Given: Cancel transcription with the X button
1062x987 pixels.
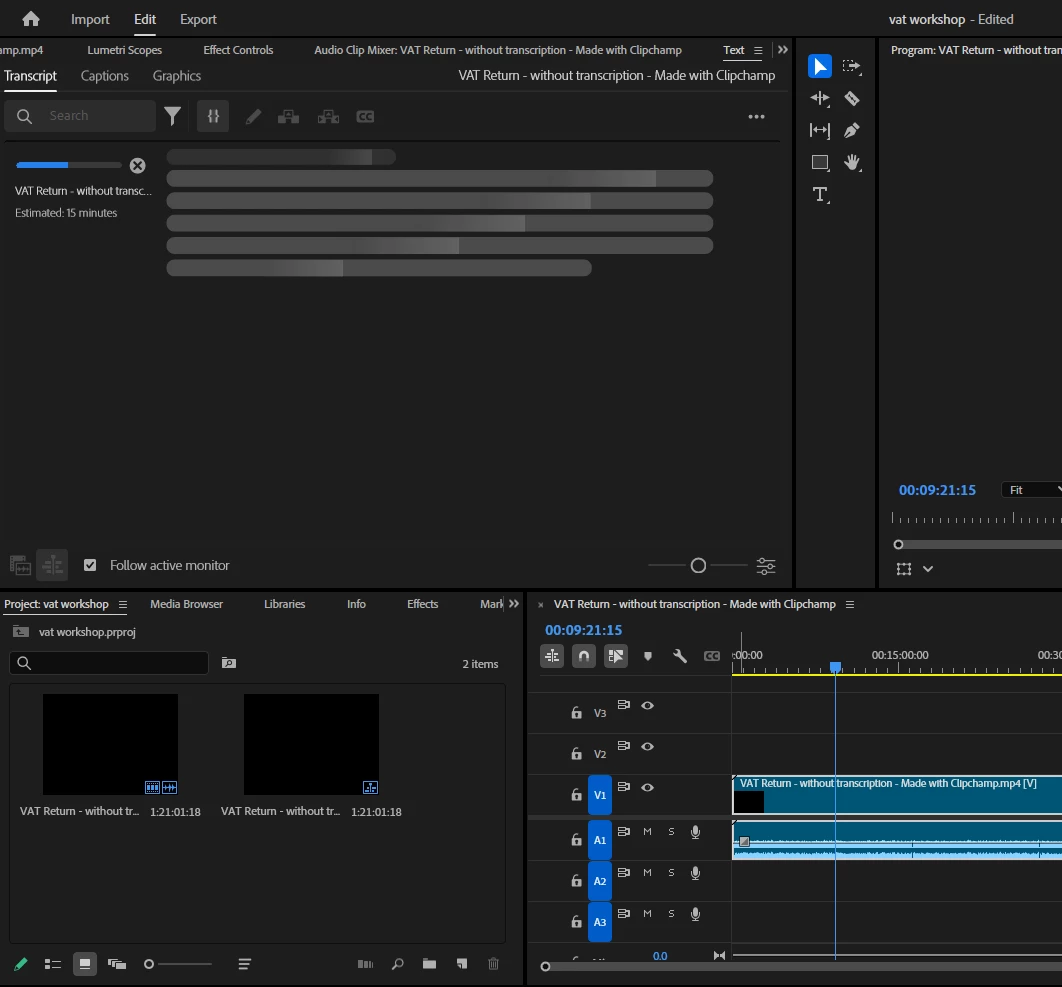Looking at the screenshot, I should point(137,165).
